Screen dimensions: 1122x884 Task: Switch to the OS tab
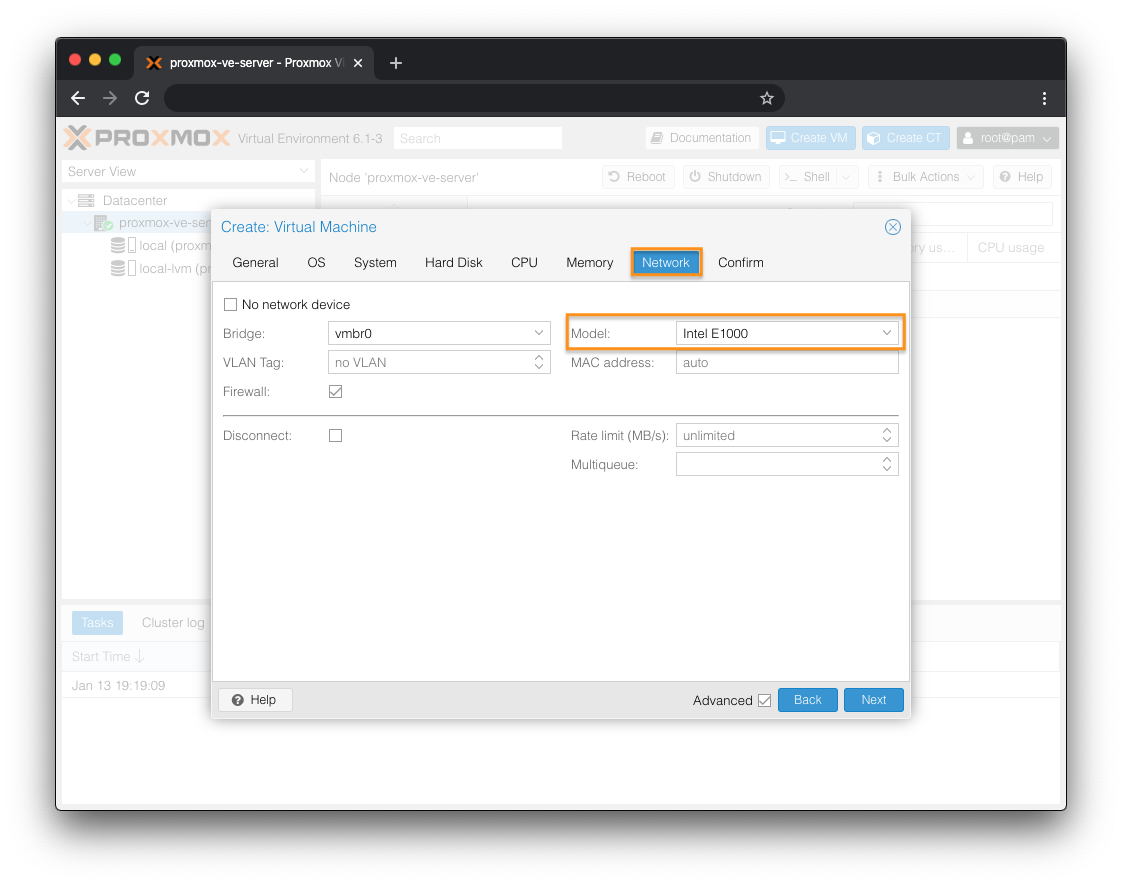click(x=316, y=263)
